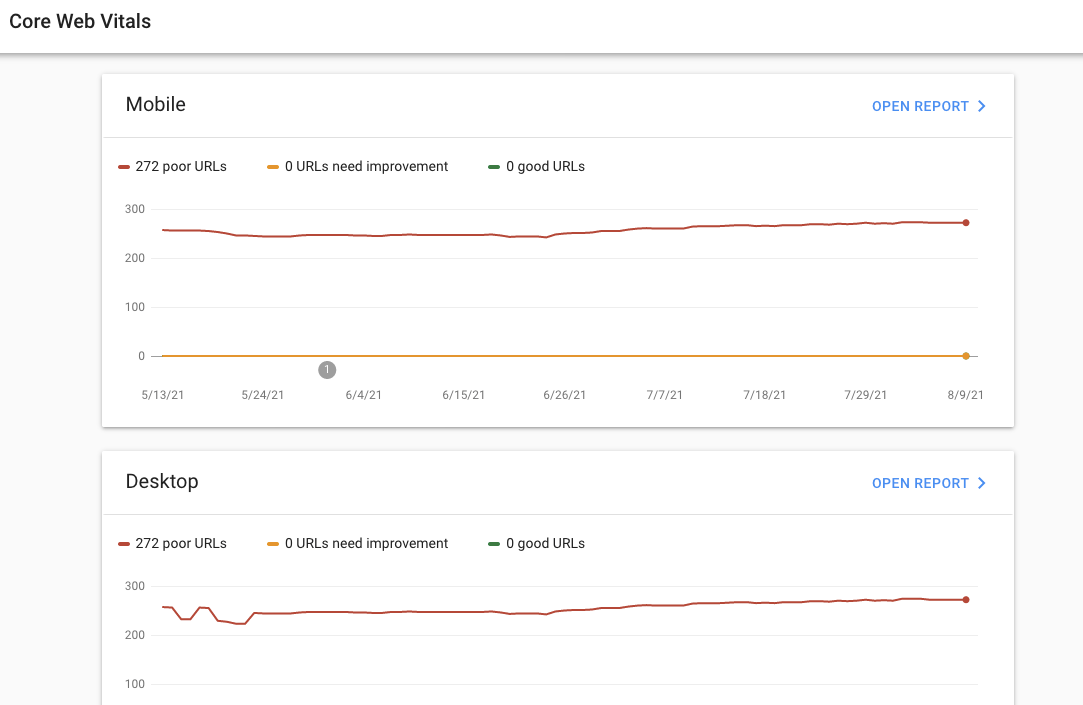Click the orange dash icon in the Mobile legend
Viewport: 1083px width, 705px height.
[272, 166]
